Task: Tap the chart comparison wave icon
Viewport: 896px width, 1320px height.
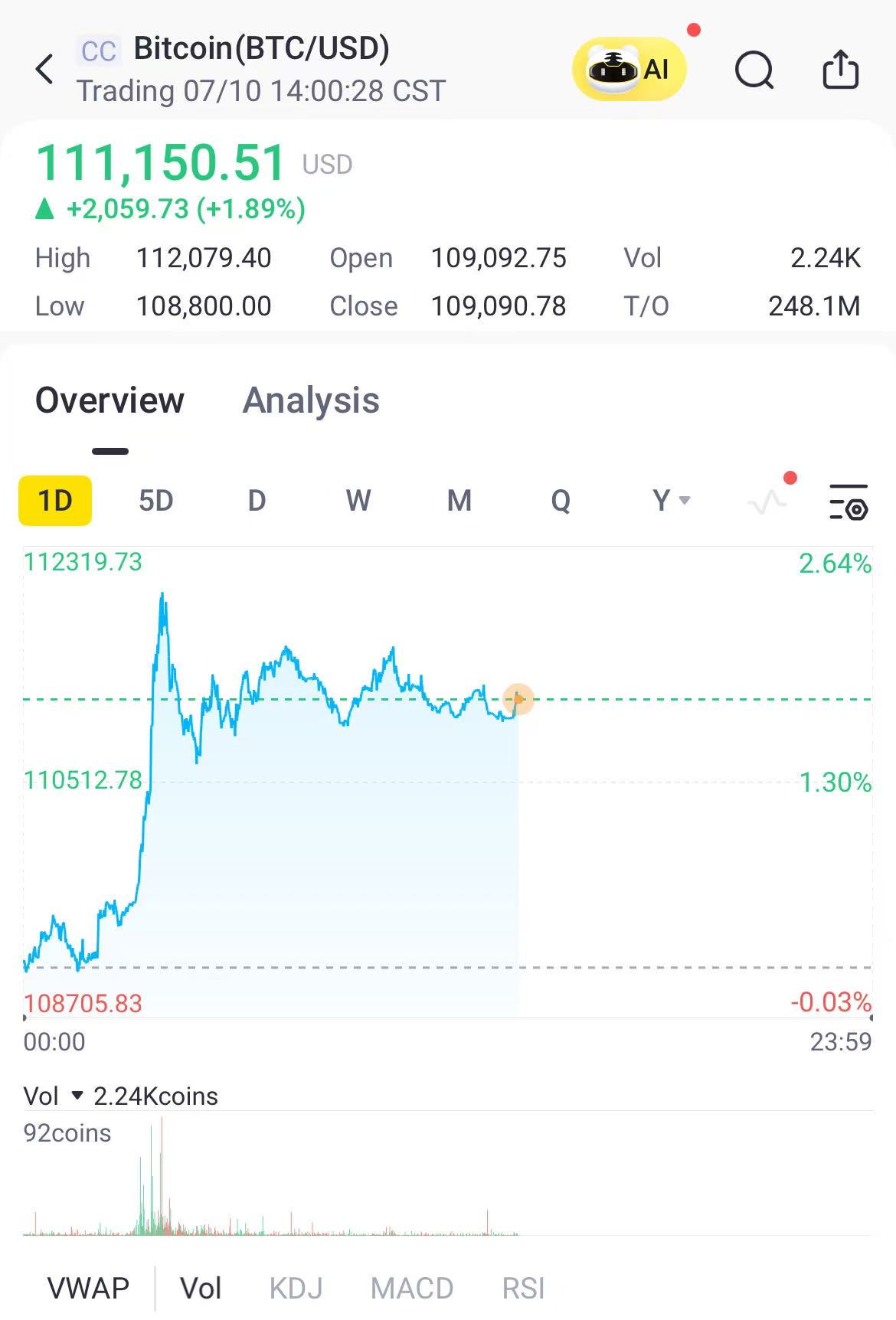Action: [767, 502]
